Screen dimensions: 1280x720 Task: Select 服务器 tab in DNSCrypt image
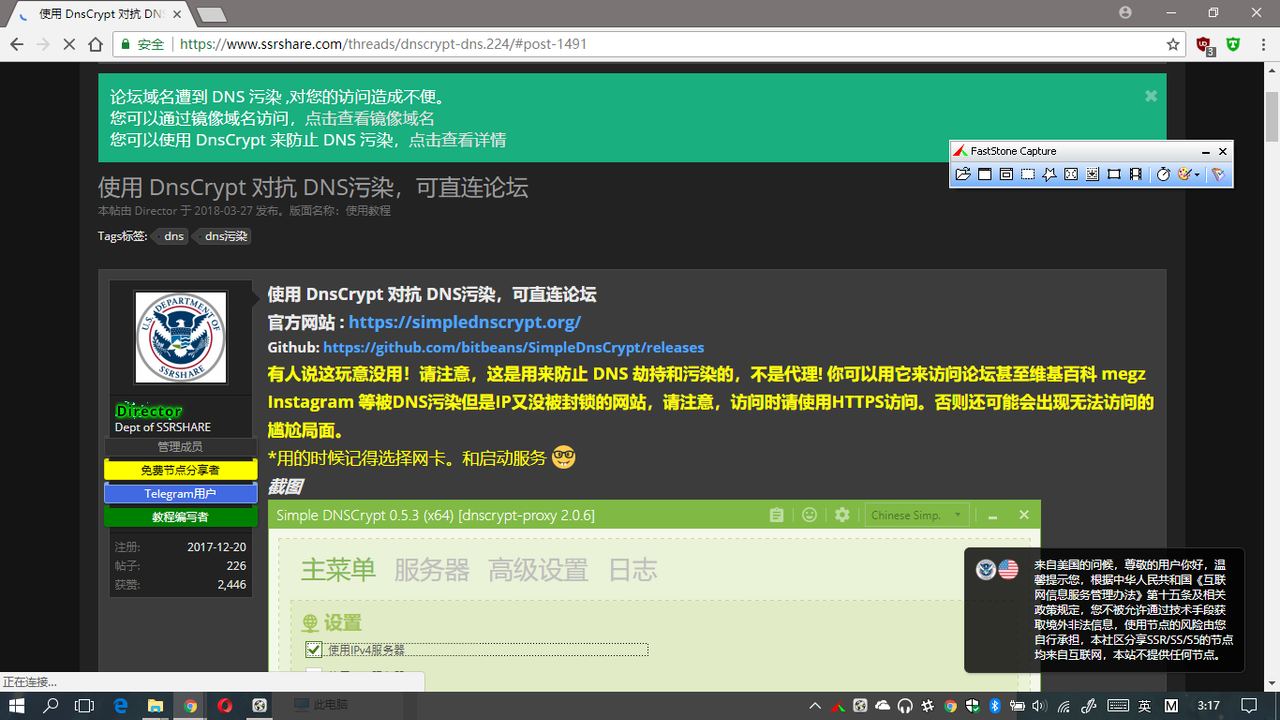[x=431, y=570]
